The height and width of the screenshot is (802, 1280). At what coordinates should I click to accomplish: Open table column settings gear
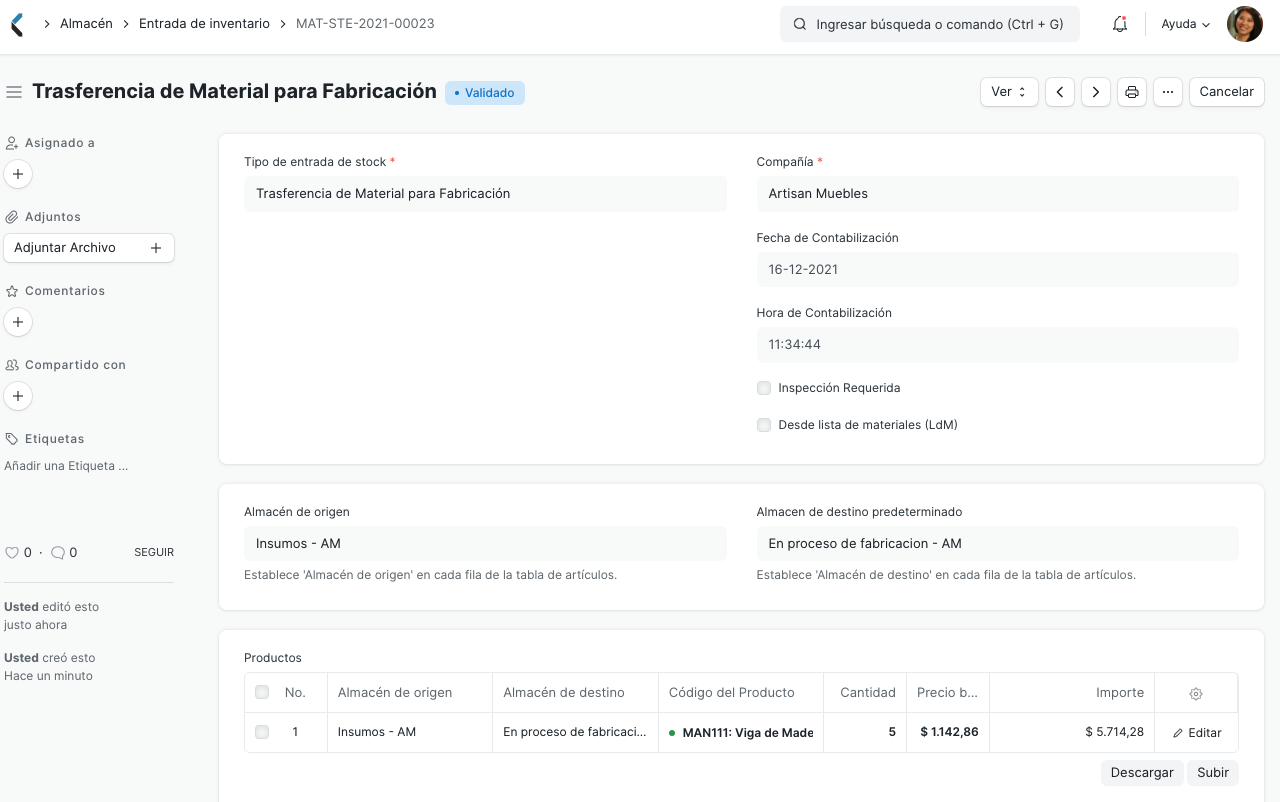tap(1196, 693)
